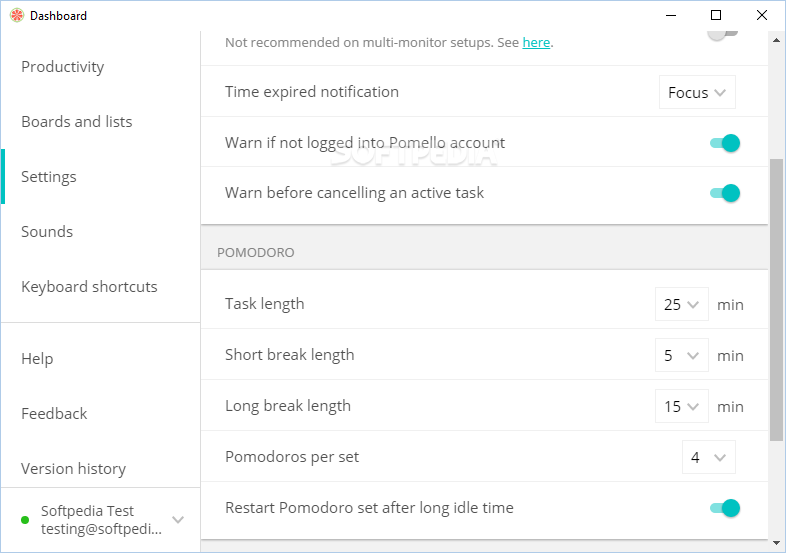Click the scrollbar up arrow
The width and height of the screenshot is (786, 553).
(776, 40)
